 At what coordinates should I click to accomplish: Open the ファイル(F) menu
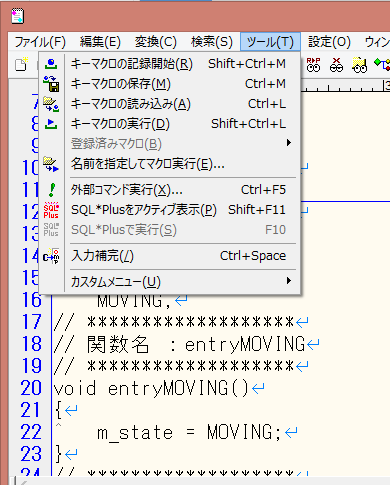coord(40,42)
